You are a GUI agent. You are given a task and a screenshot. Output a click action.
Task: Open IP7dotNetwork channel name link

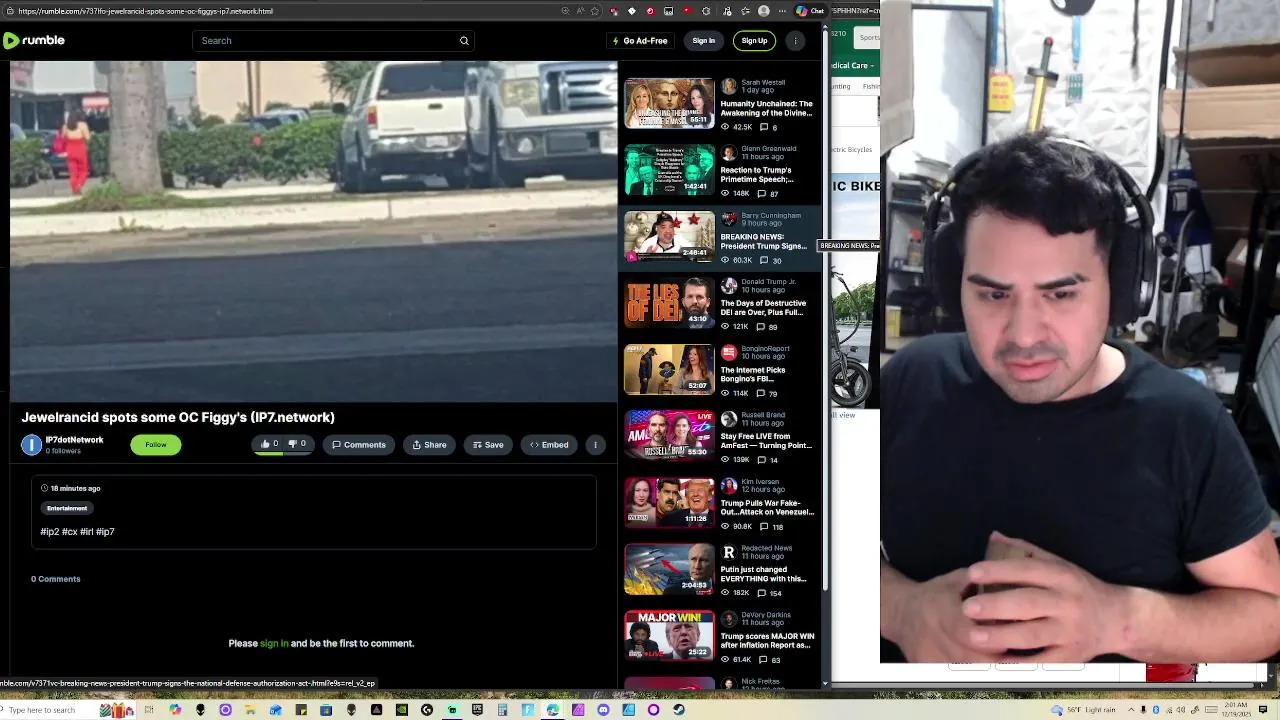[x=74, y=440]
